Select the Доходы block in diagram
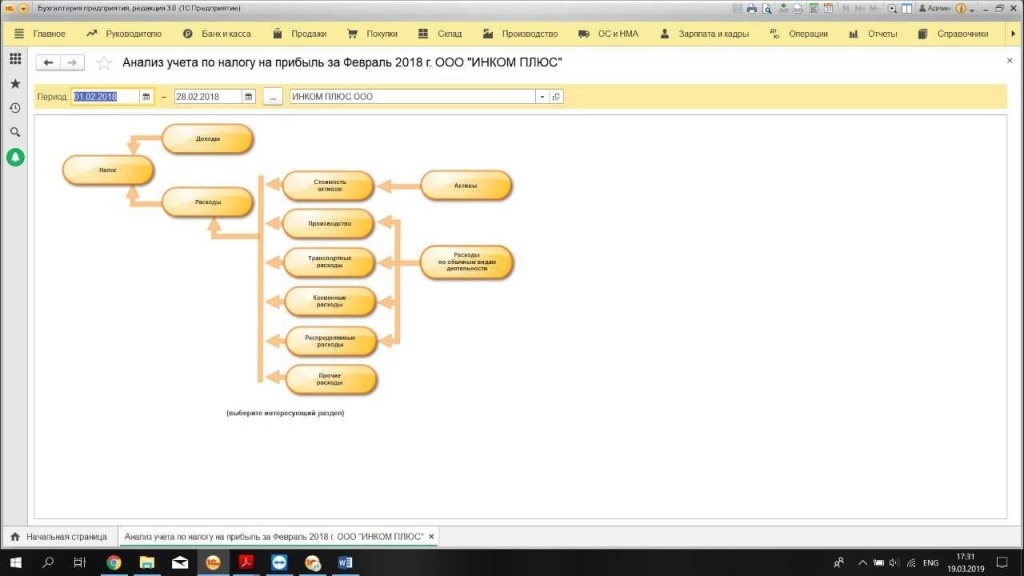This screenshot has height=576, width=1024. tap(208, 138)
